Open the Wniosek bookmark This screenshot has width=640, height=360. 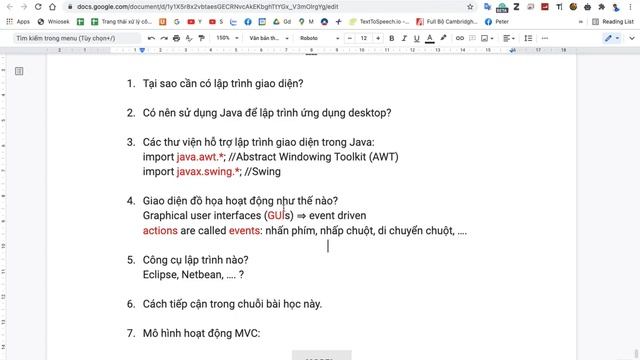coord(53,22)
